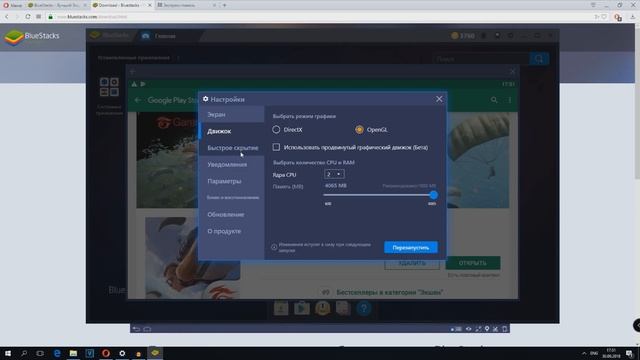Click the browser back arrow
Screen dimensions: 640x360
tap(7, 17)
